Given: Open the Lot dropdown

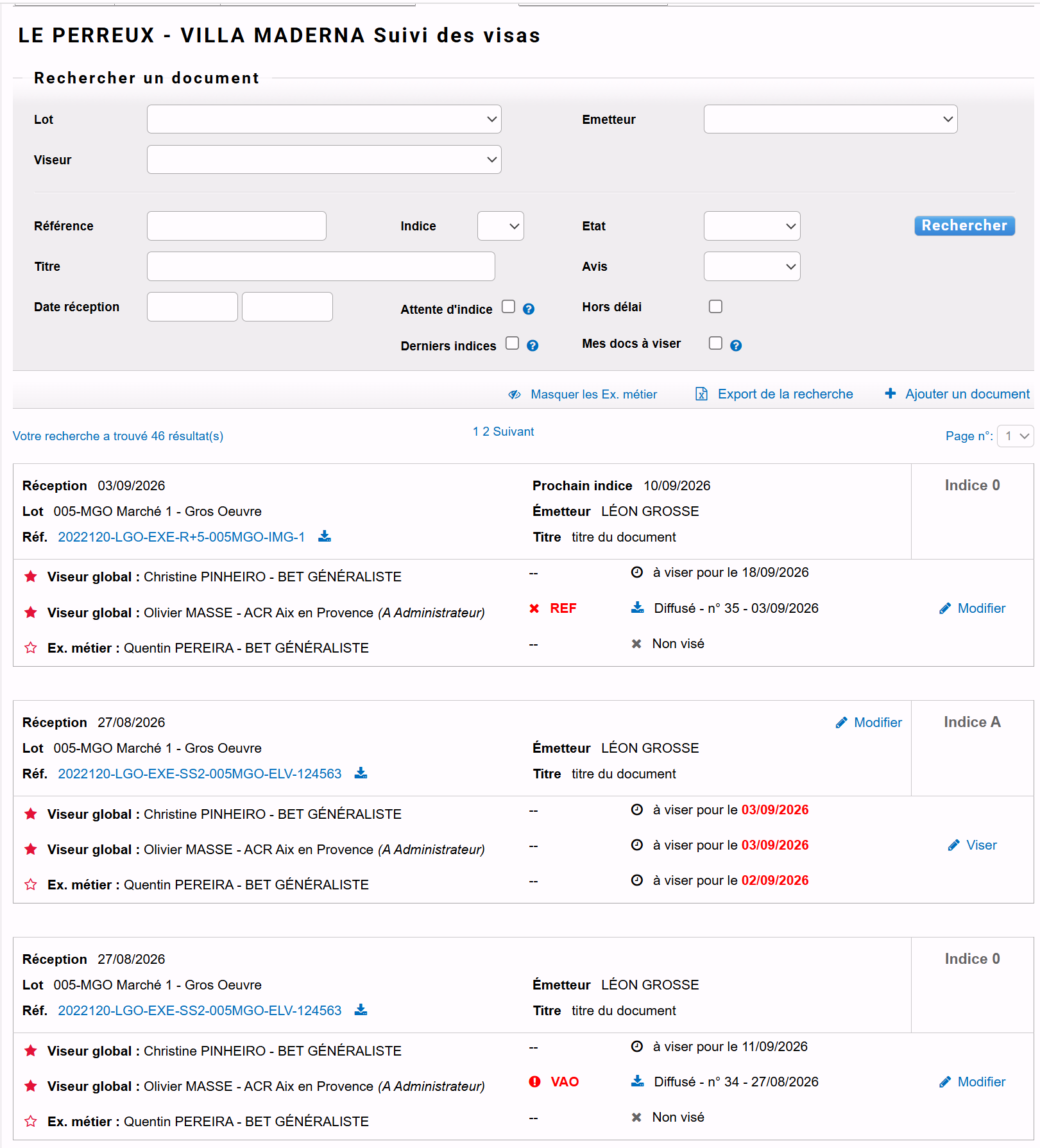Looking at the screenshot, I should (x=324, y=119).
